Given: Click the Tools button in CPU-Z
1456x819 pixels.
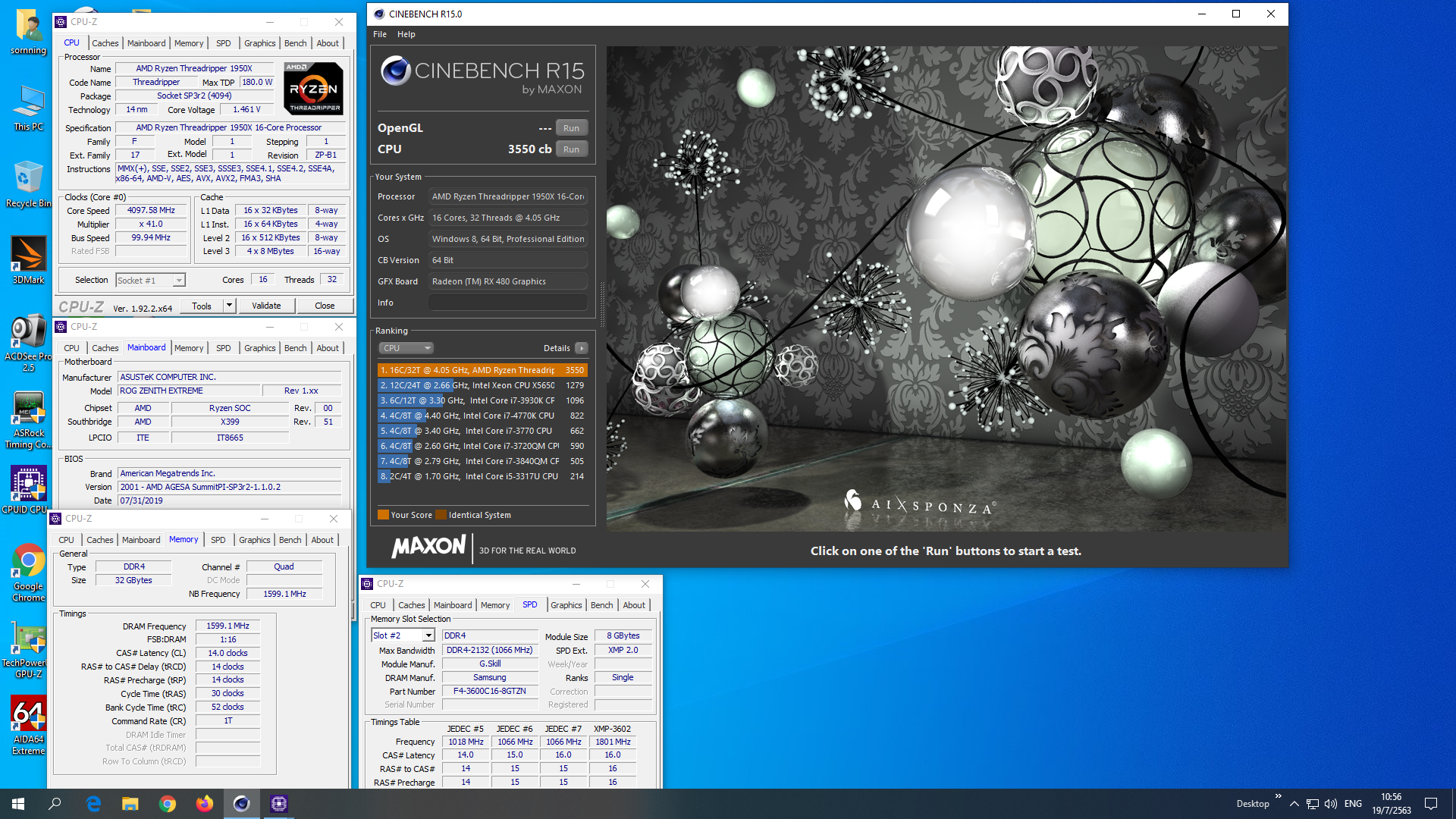Looking at the screenshot, I should click(x=202, y=306).
